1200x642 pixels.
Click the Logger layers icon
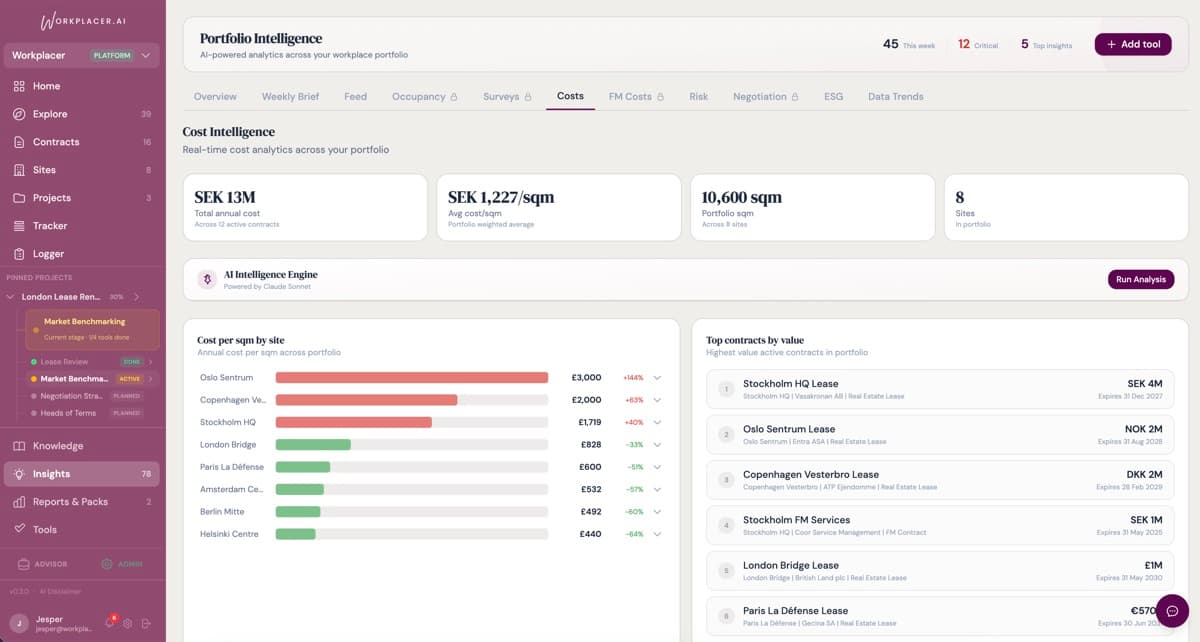pos(19,254)
